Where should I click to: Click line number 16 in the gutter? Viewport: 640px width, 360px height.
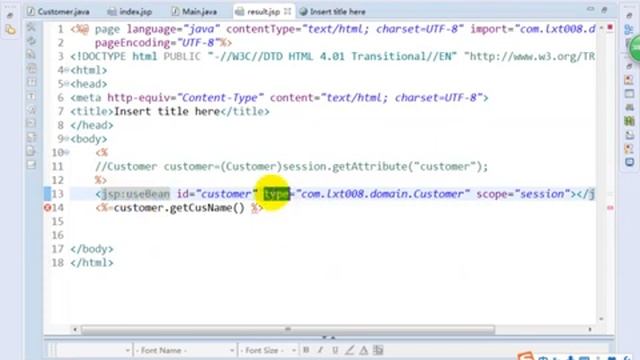point(57,236)
